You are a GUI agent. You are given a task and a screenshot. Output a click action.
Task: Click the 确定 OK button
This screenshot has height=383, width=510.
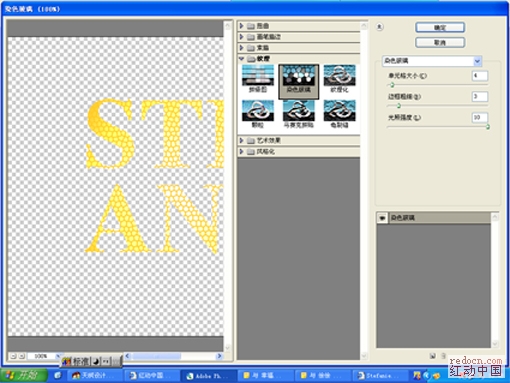440,27
